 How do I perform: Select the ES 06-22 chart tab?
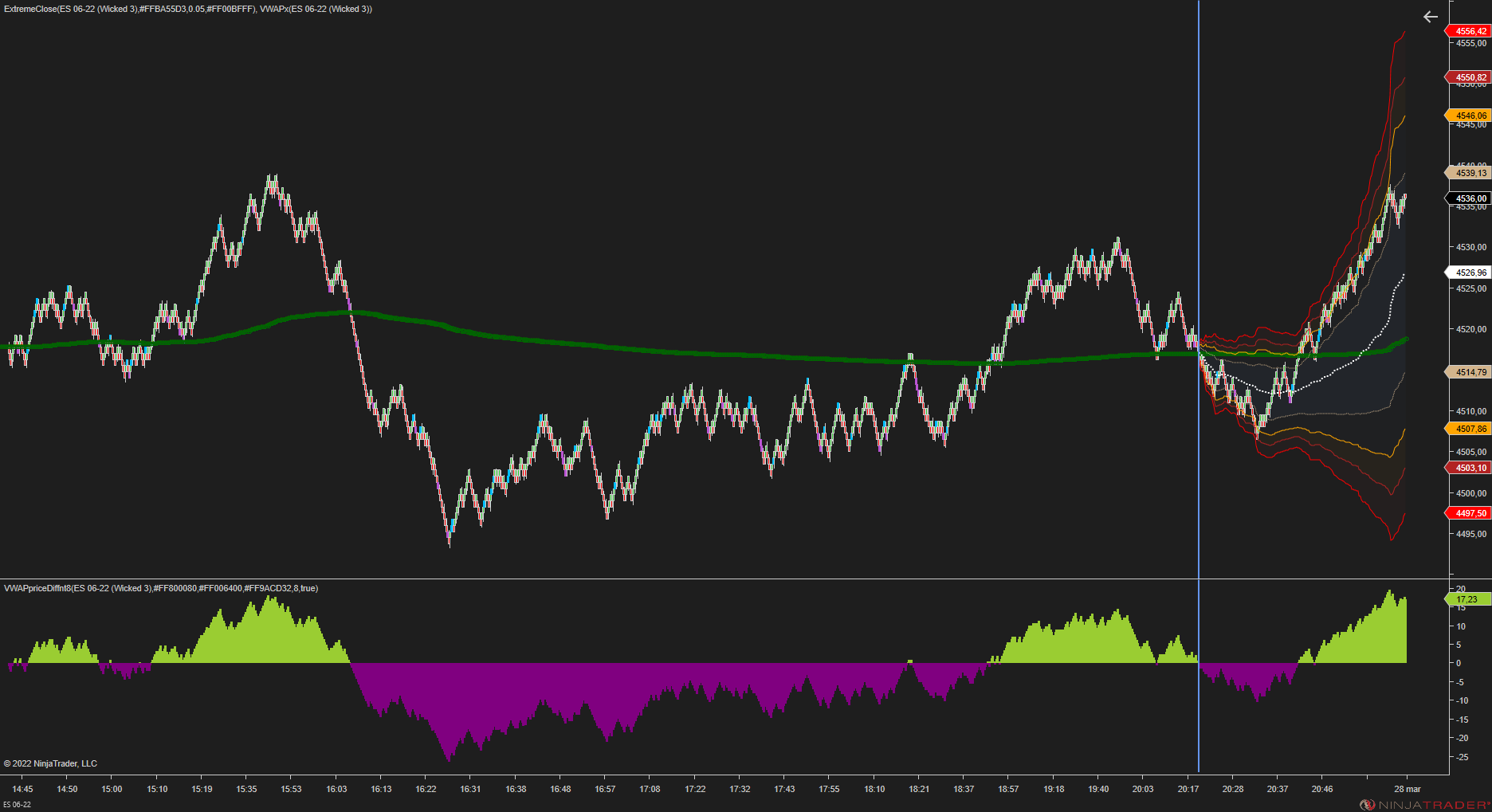tap(18, 805)
